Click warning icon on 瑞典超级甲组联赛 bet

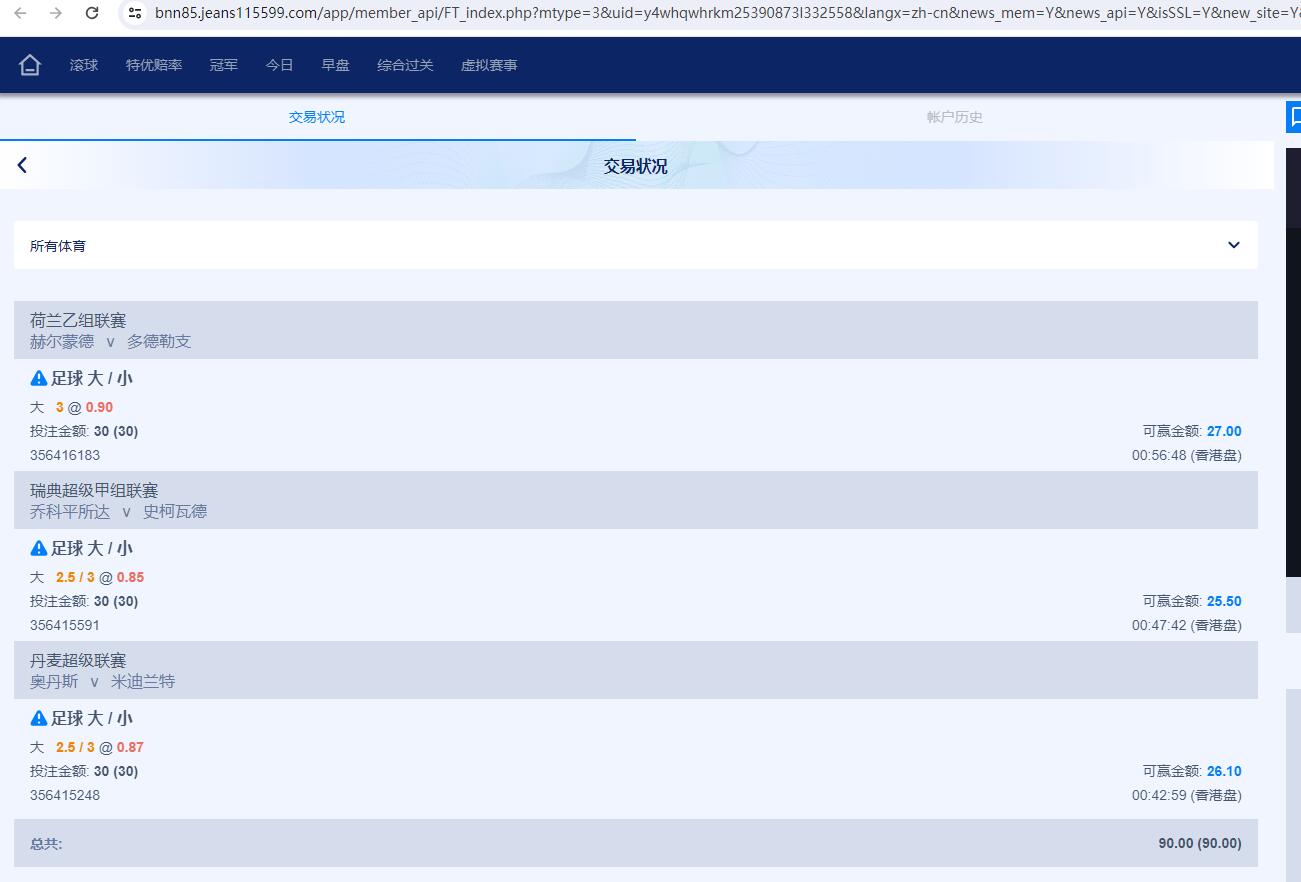click(39, 548)
